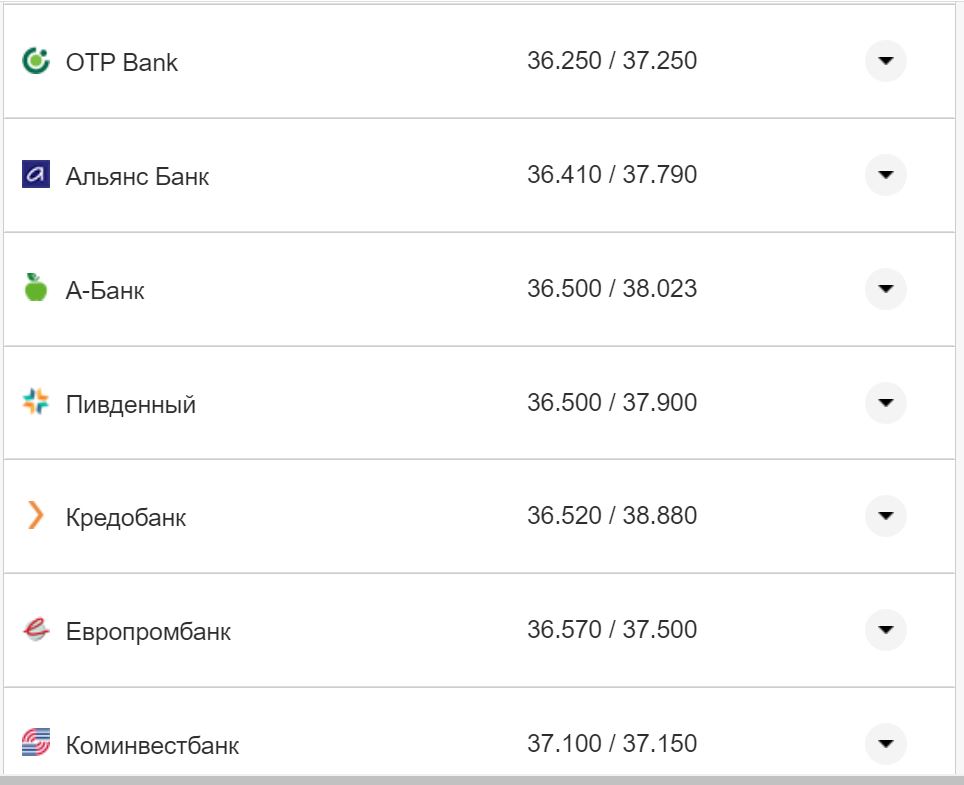Screen dimensions: 964x785
Task: Click the Европромбанк red logo icon
Action: point(35,631)
